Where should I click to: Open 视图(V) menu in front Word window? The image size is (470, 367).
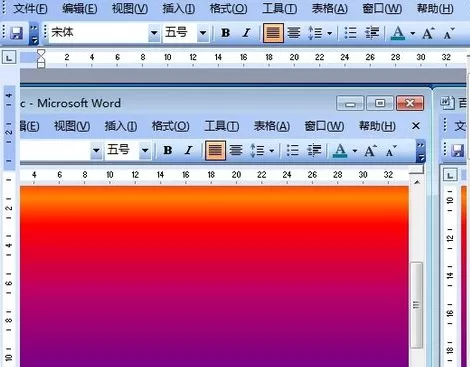pyautogui.click(x=72, y=126)
